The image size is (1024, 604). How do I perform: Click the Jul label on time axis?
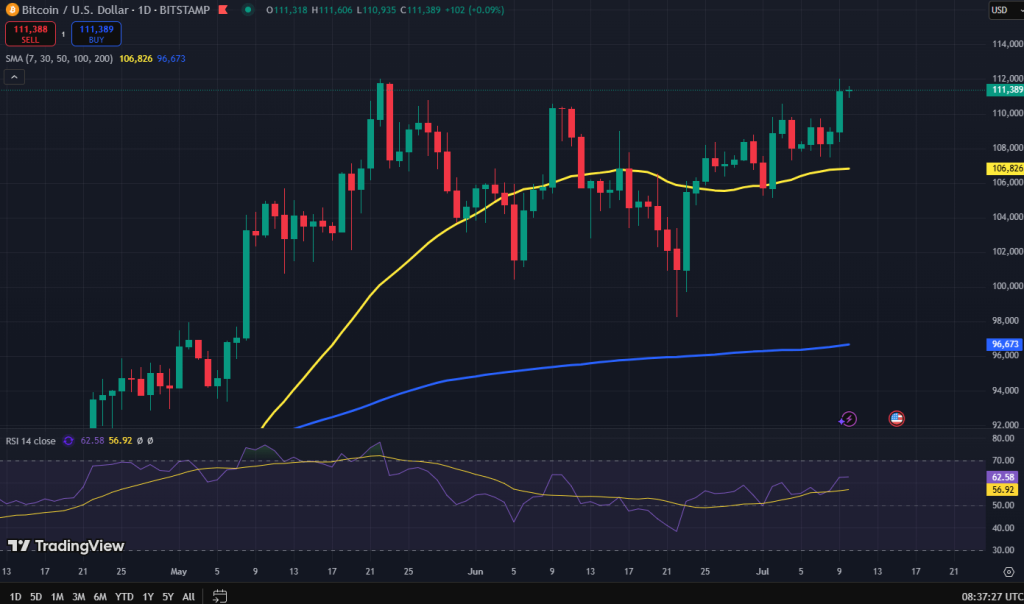click(x=762, y=572)
